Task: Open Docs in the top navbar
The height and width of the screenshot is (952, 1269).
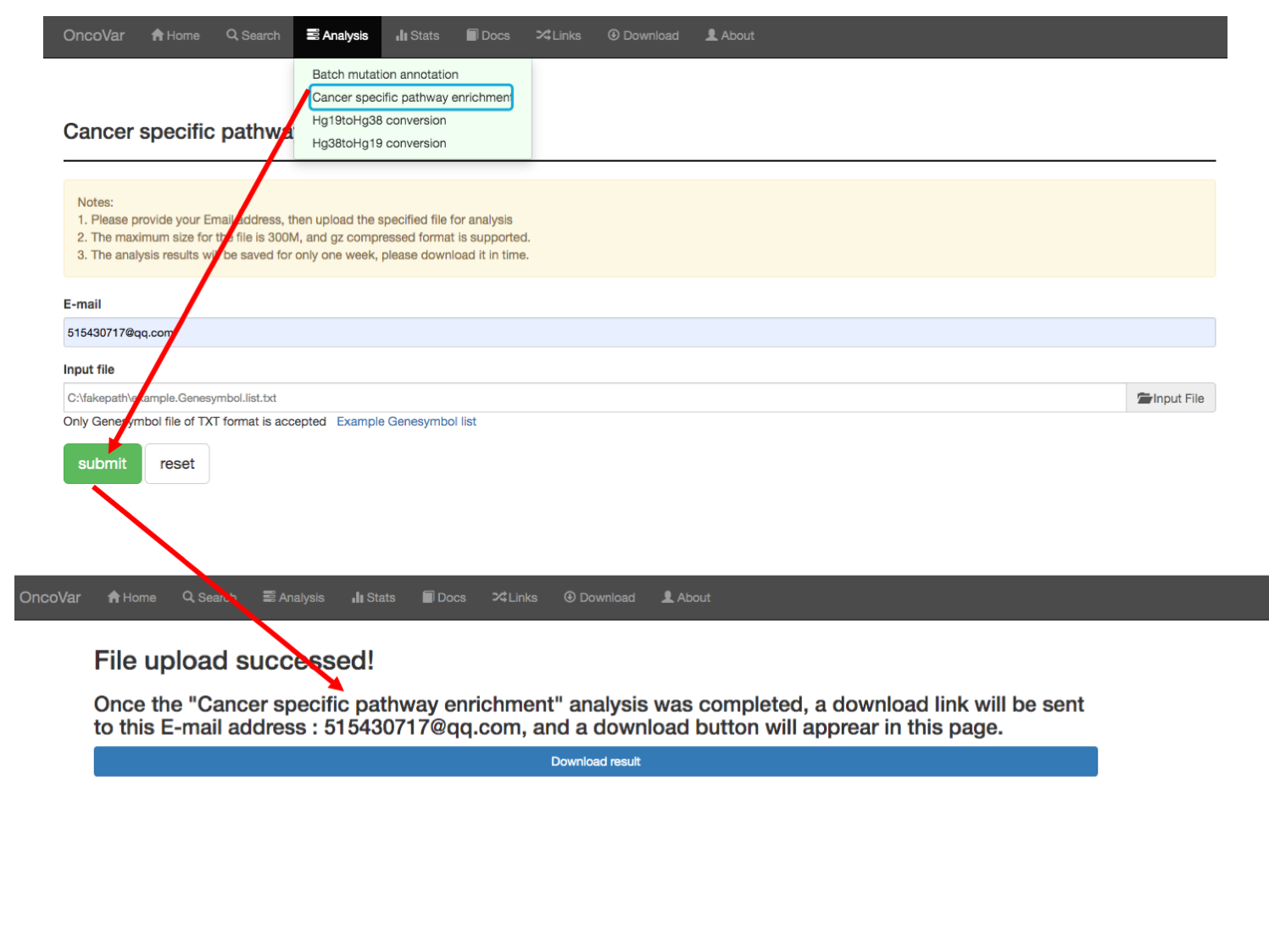Action: tap(488, 36)
